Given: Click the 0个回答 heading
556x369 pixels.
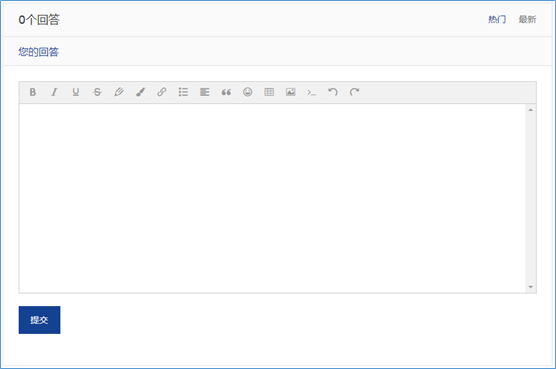Looking at the screenshot, I should click(x=39, y=19).
